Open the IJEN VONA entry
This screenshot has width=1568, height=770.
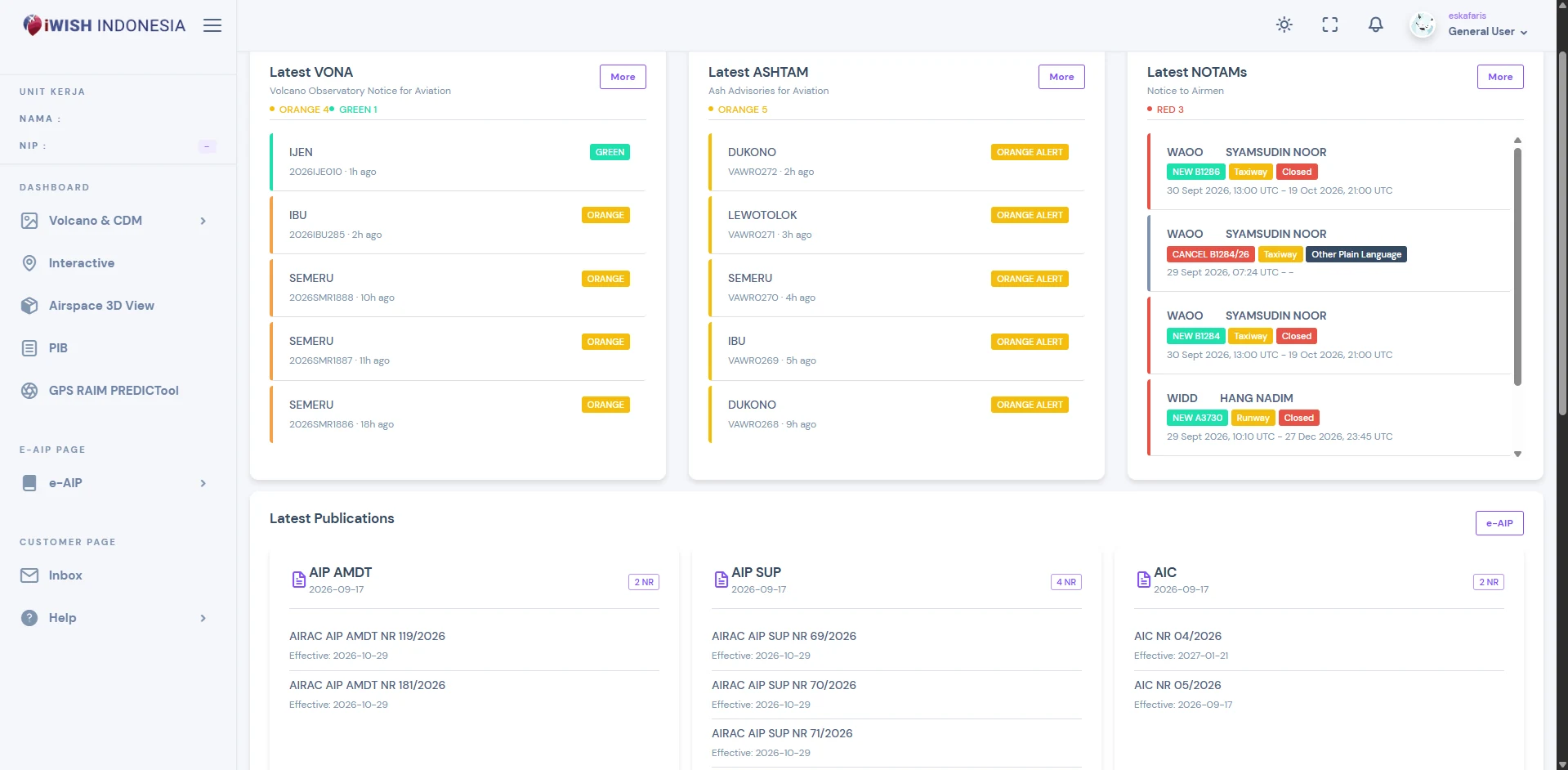(458, 161)
